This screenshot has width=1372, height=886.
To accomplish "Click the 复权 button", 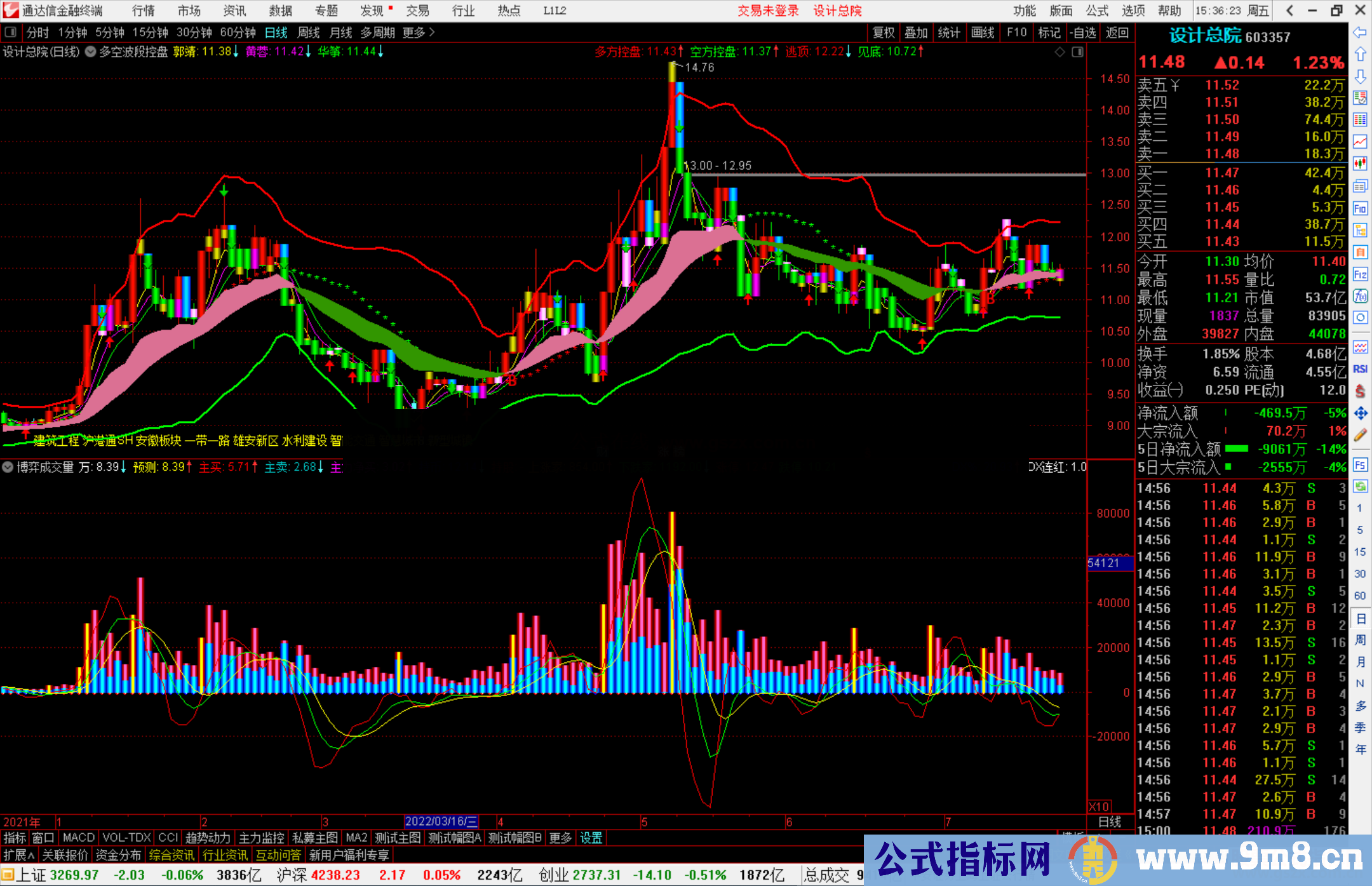I will click(x=883, y=32).
